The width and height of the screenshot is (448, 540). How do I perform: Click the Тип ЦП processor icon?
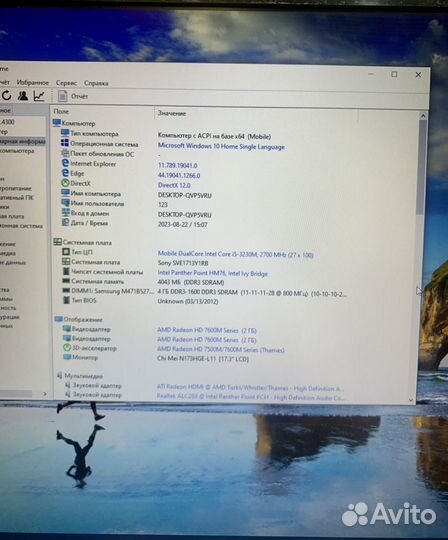(66, 252)
